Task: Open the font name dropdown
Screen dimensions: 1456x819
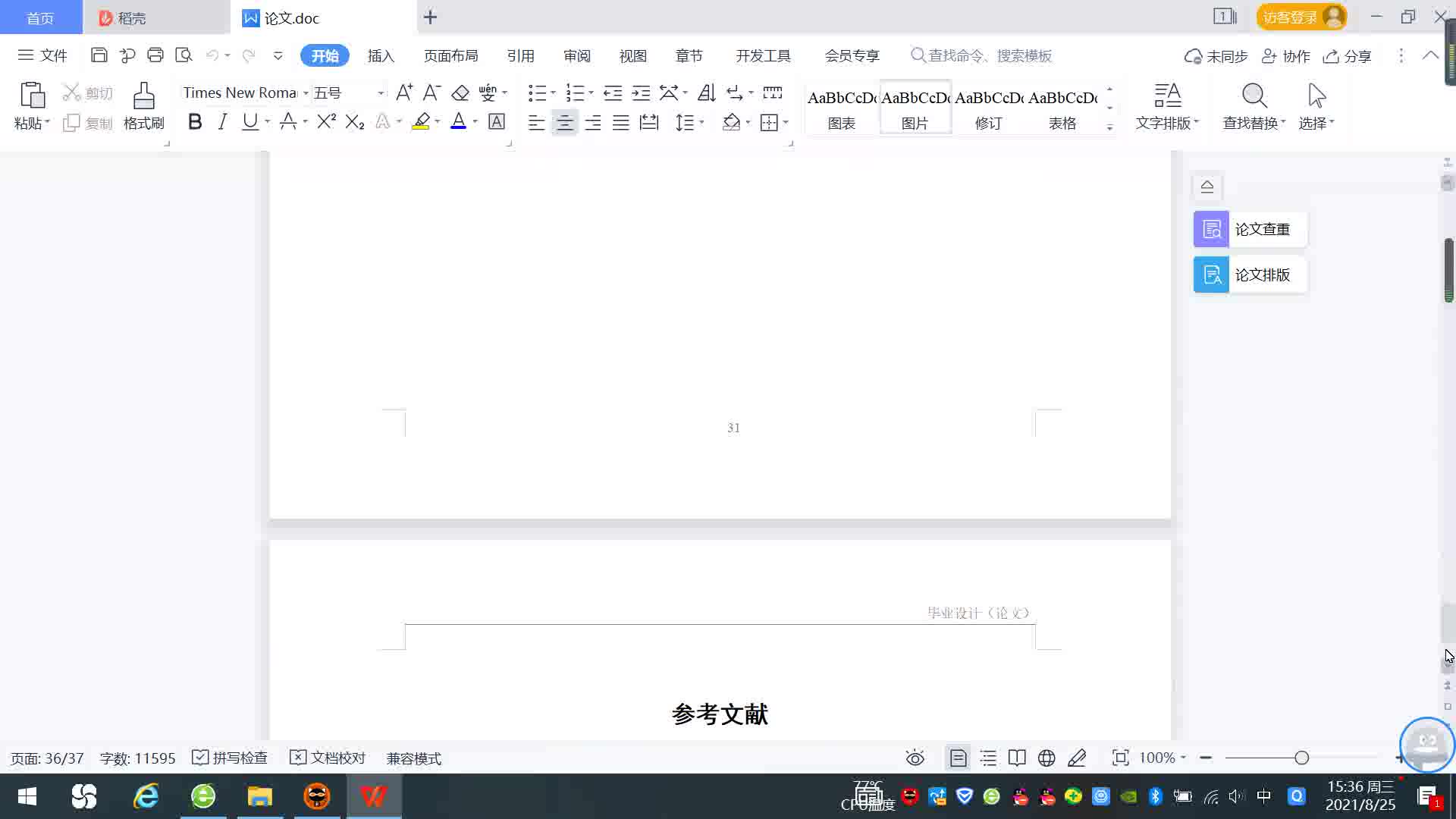Action: 306,93
